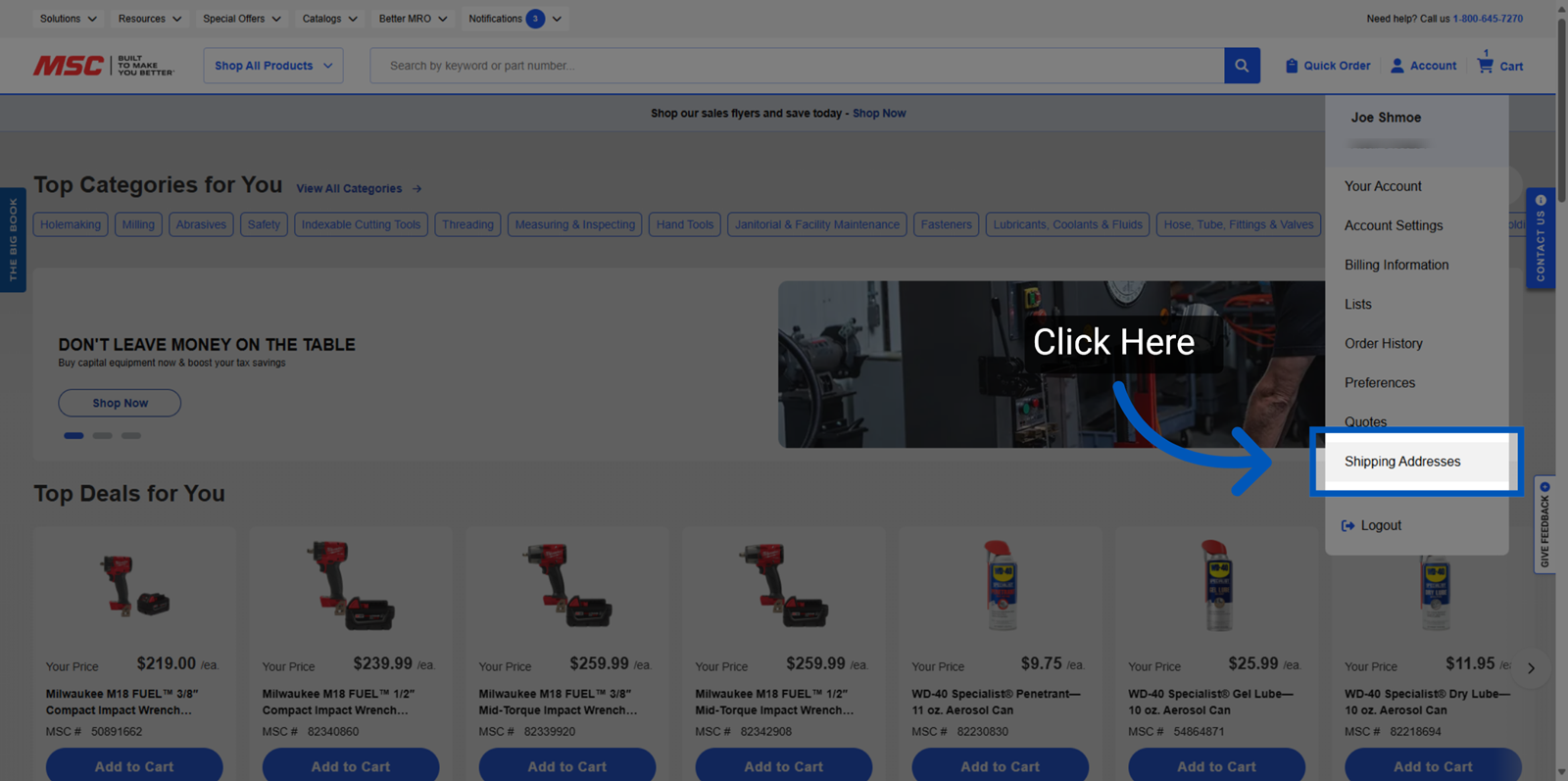Screen dimensions: 1568x781
Task: Expand the Solutions menu
Action: pyautogui.click(x=69, y=19)
